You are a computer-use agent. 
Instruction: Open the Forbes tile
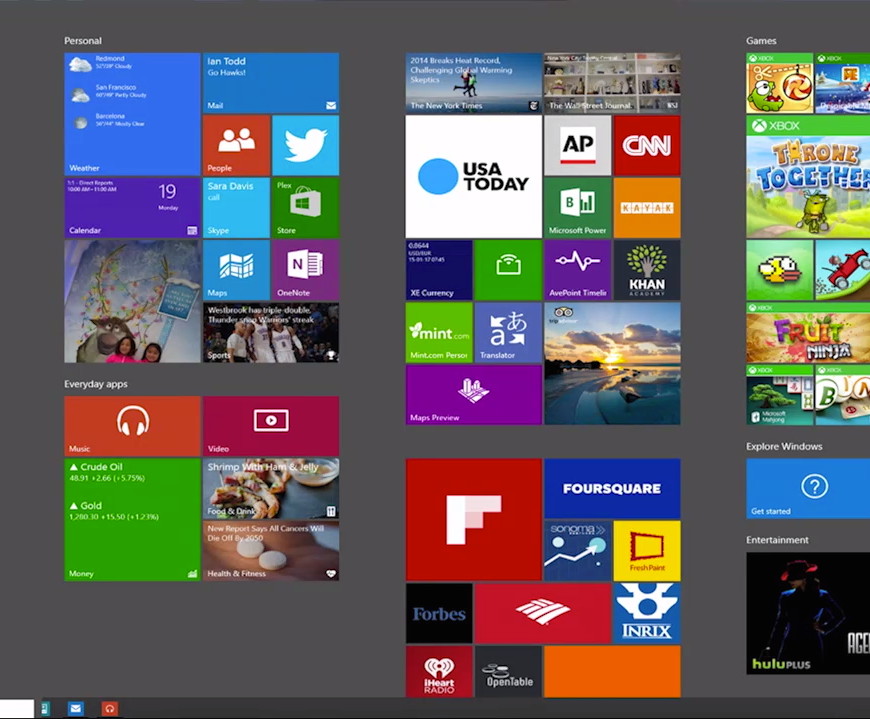tap(439, 613)
